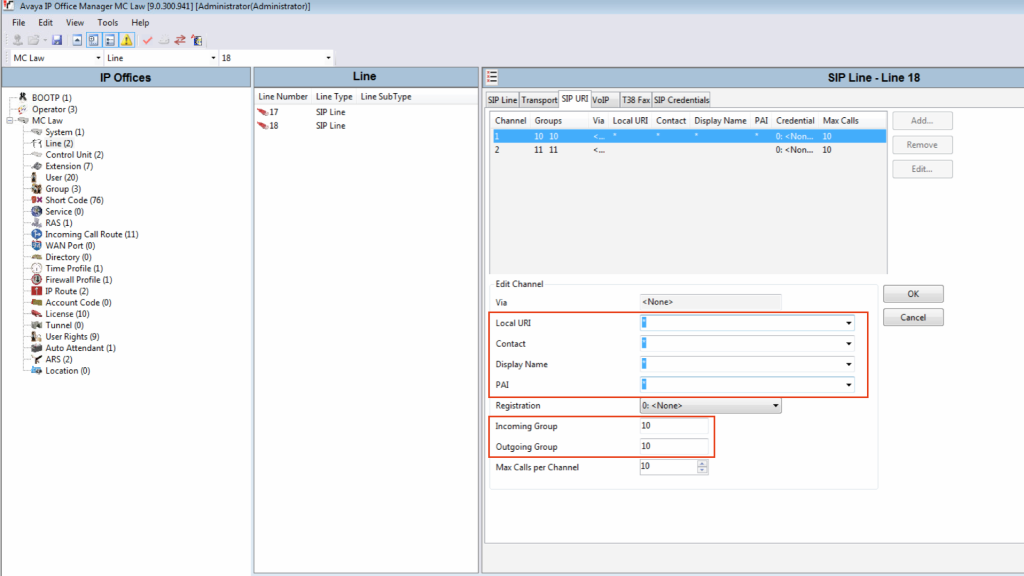Viewport: 1024px width, 576px height.
Task: Click the User icon in the tree
Action: (35, 177)
